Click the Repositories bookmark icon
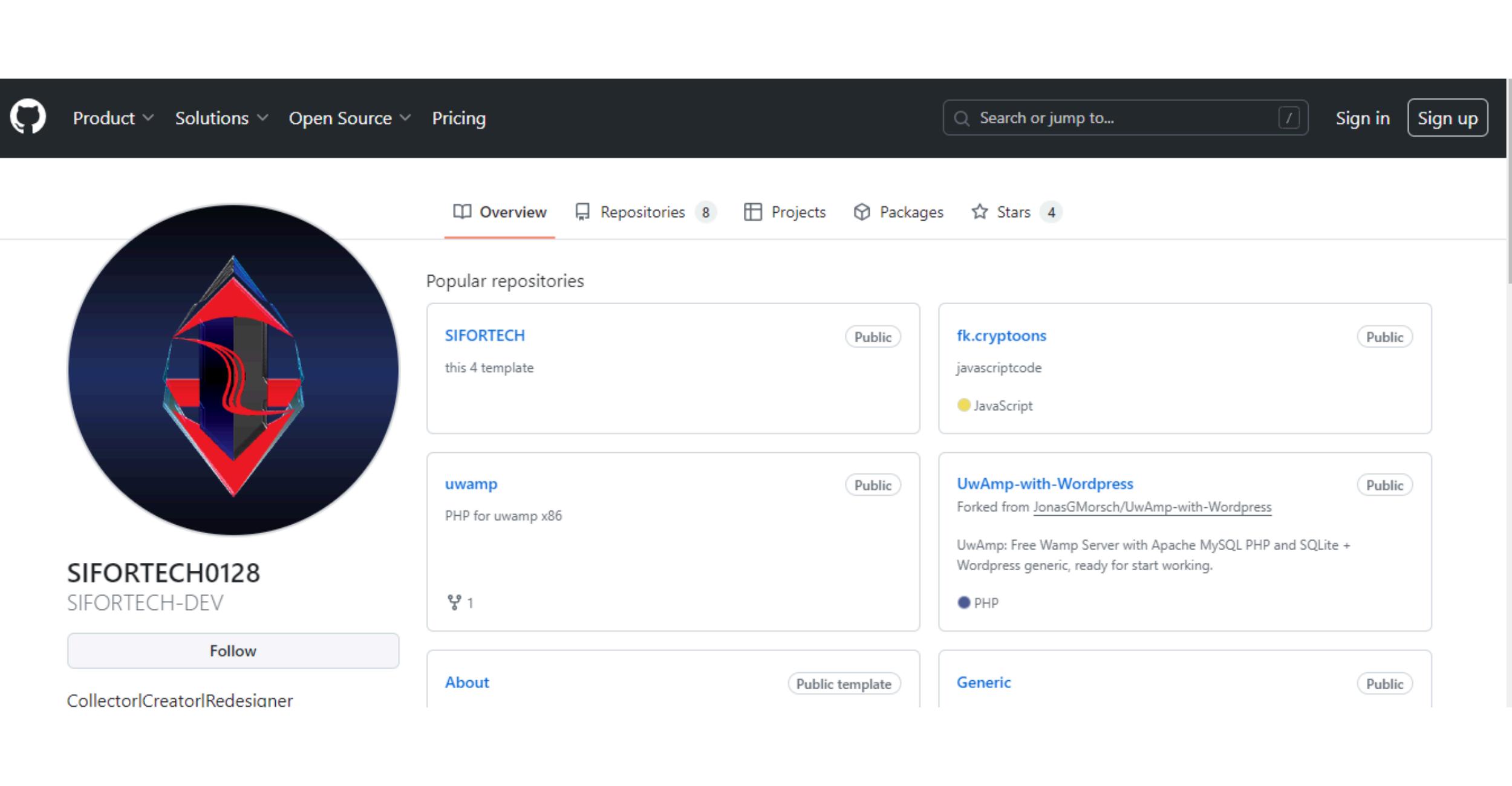This screenshot has height=786, width=1512. click(x=582, y=212)
